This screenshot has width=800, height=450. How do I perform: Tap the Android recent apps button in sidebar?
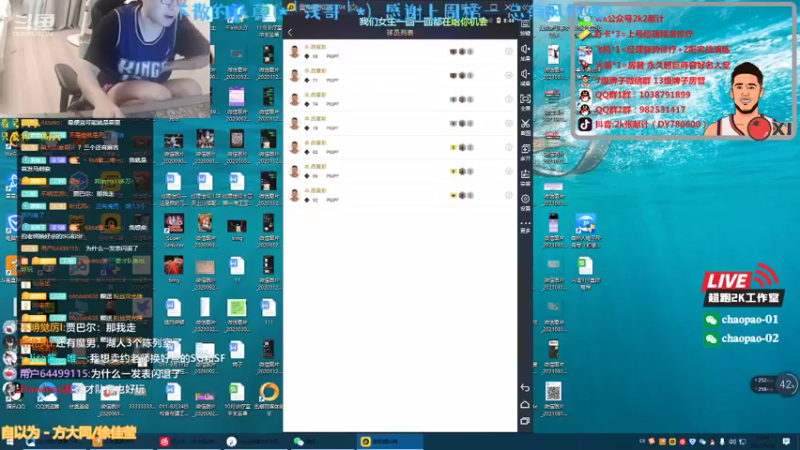point(525,421)
